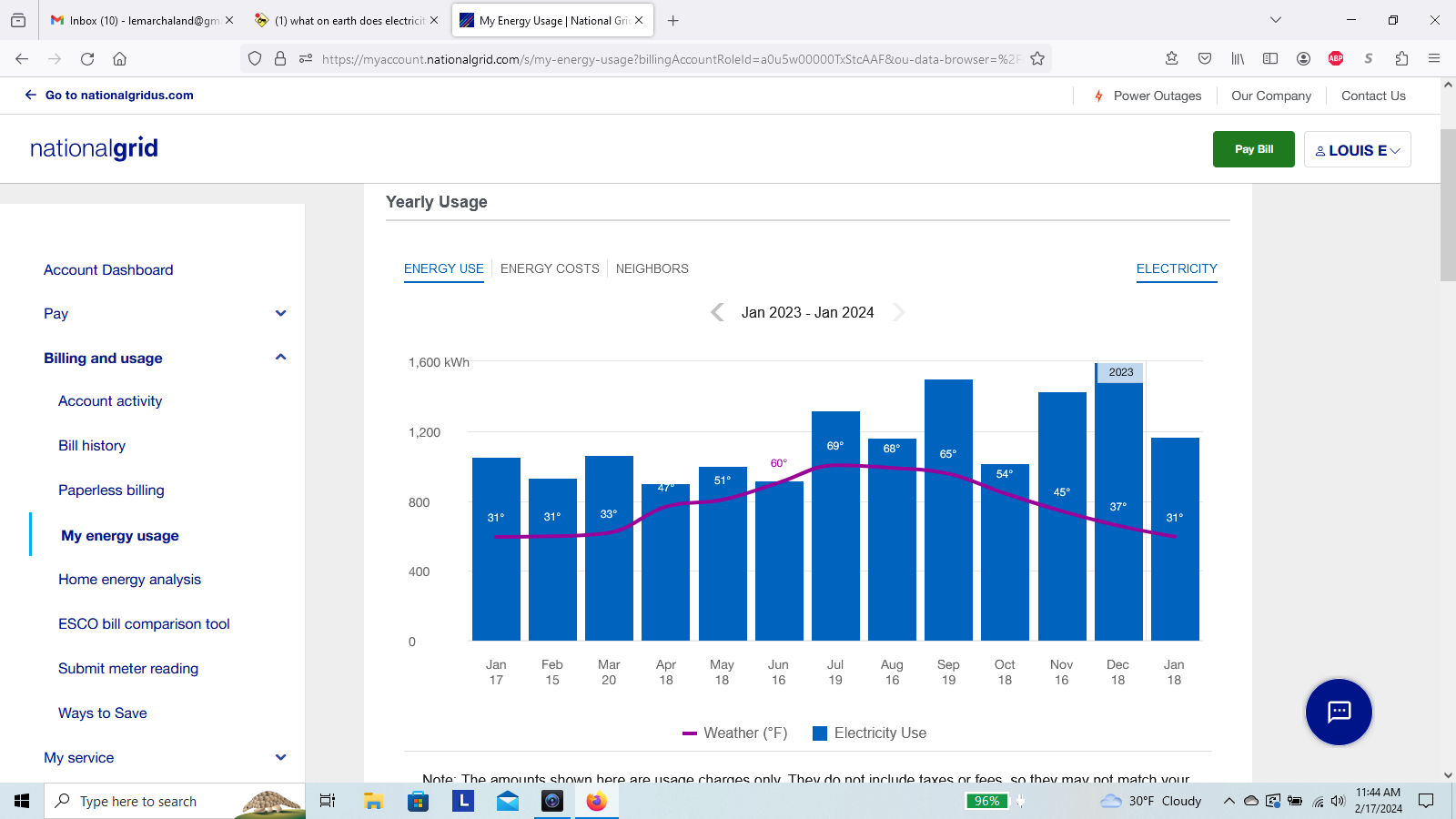Open Task View on the taskbar
This screenshot has width=1456, height=819.
[328, 801]
